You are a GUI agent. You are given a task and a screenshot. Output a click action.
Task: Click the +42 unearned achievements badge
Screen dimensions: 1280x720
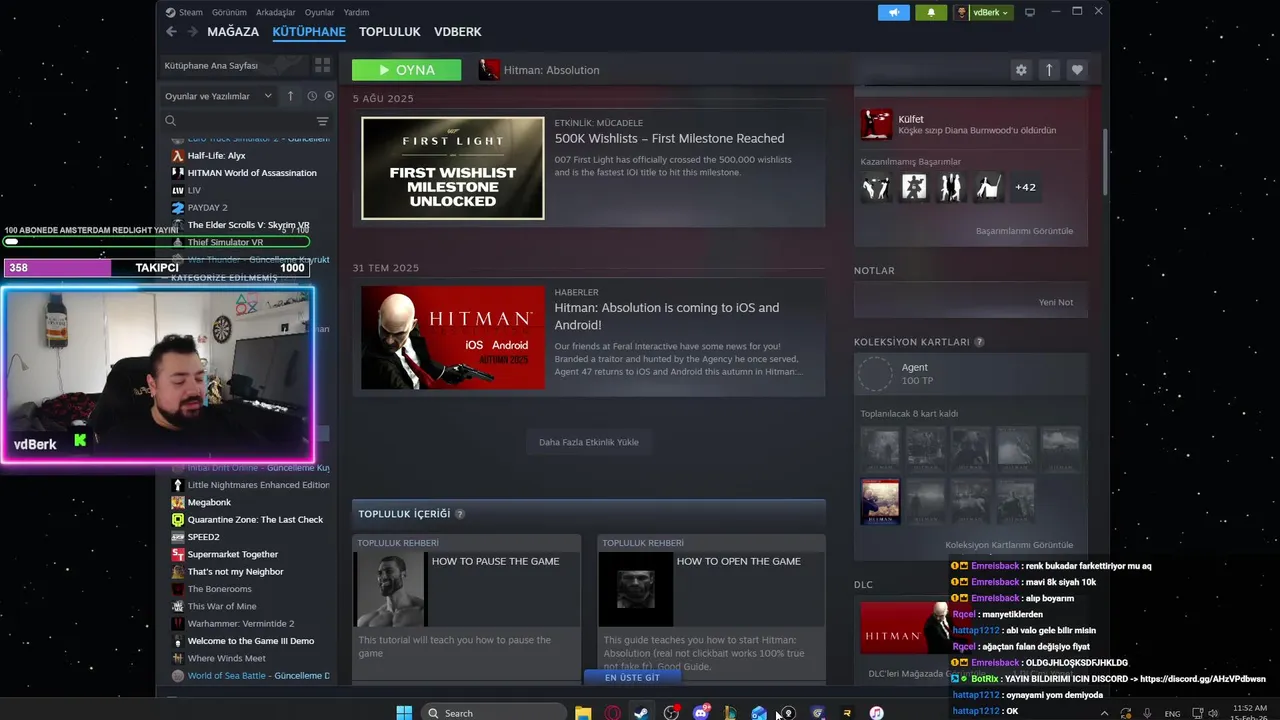[1025, 187]
